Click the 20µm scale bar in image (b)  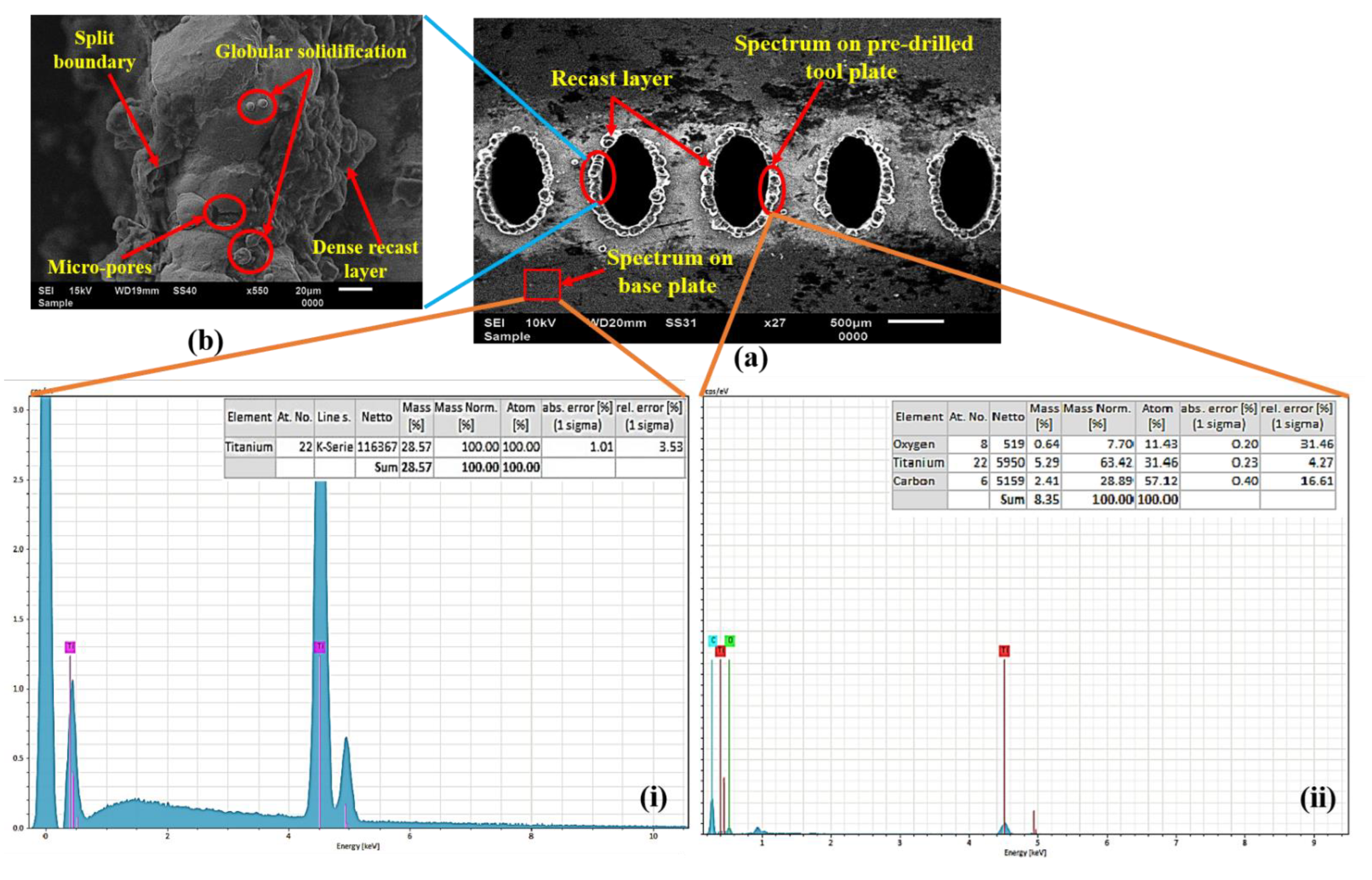point(355,289)
